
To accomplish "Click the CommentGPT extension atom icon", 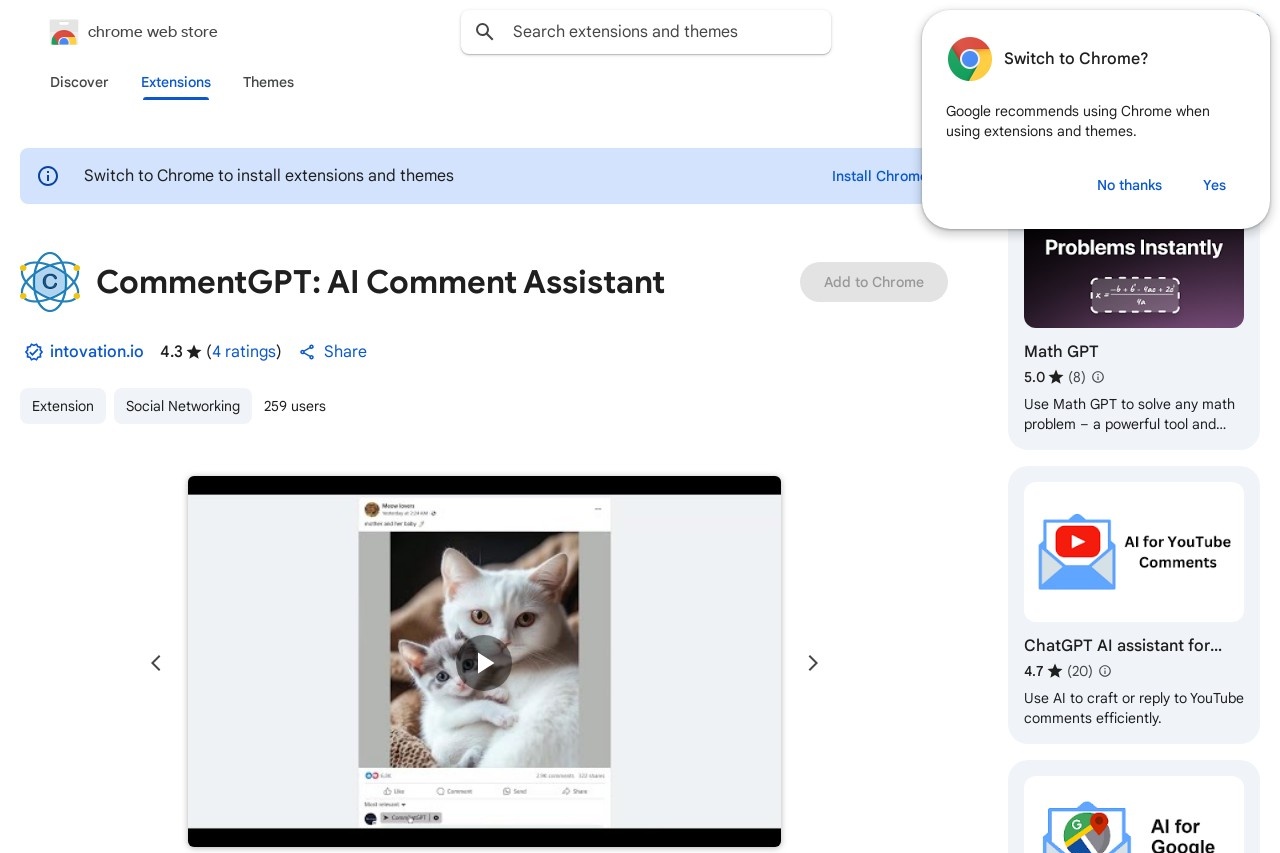I will [50, 282].
